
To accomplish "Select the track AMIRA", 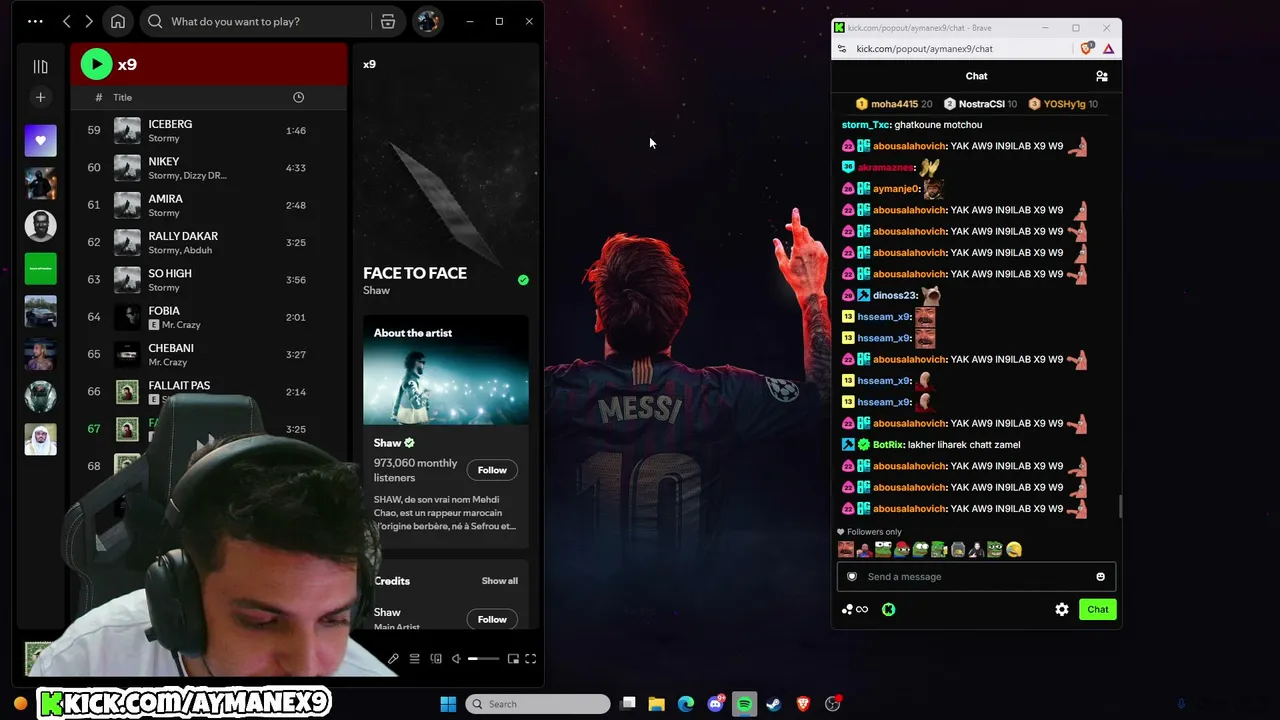I will [x=209, y=205].
